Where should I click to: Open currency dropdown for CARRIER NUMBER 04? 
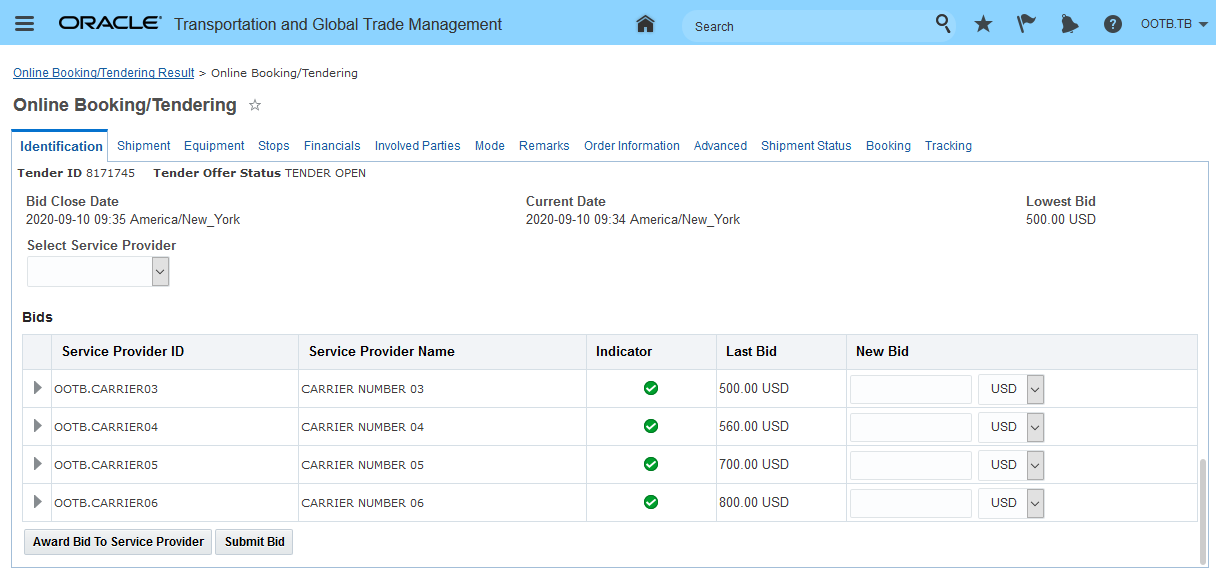point(1035,427)
